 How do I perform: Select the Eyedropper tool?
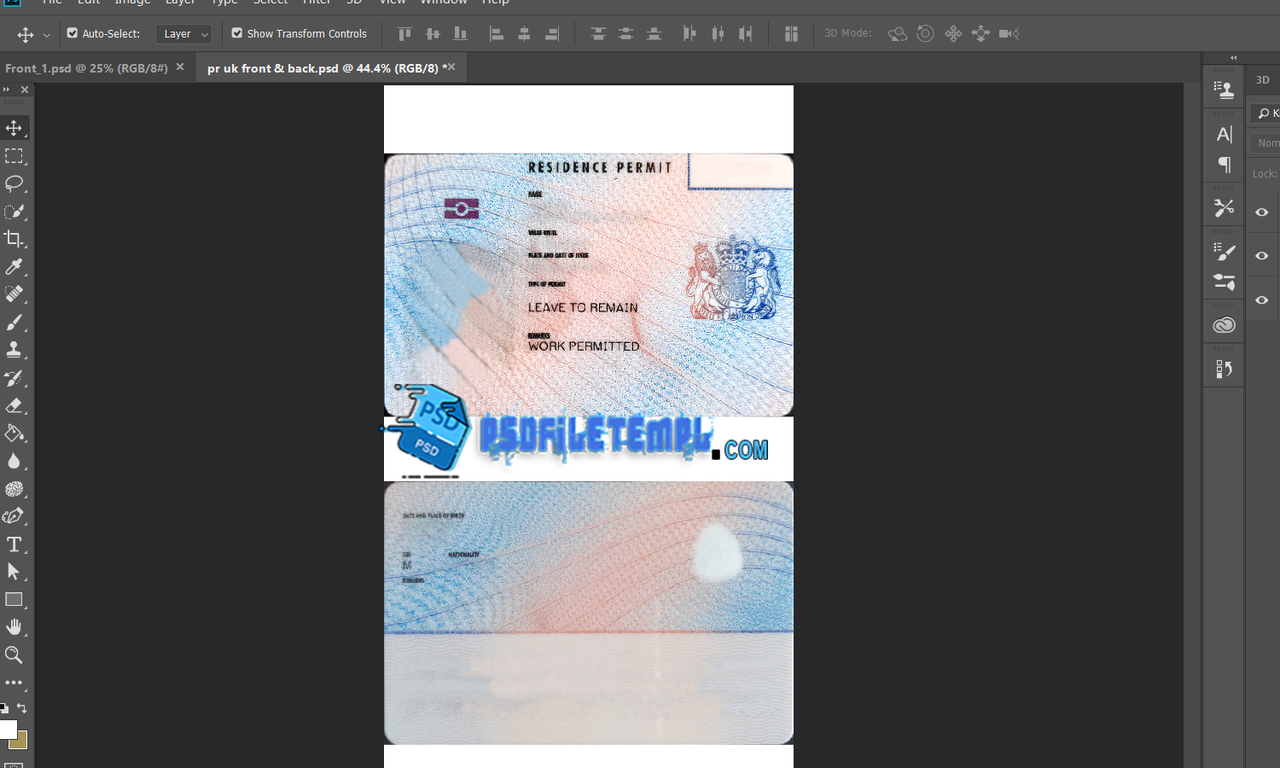pos(14,267)
